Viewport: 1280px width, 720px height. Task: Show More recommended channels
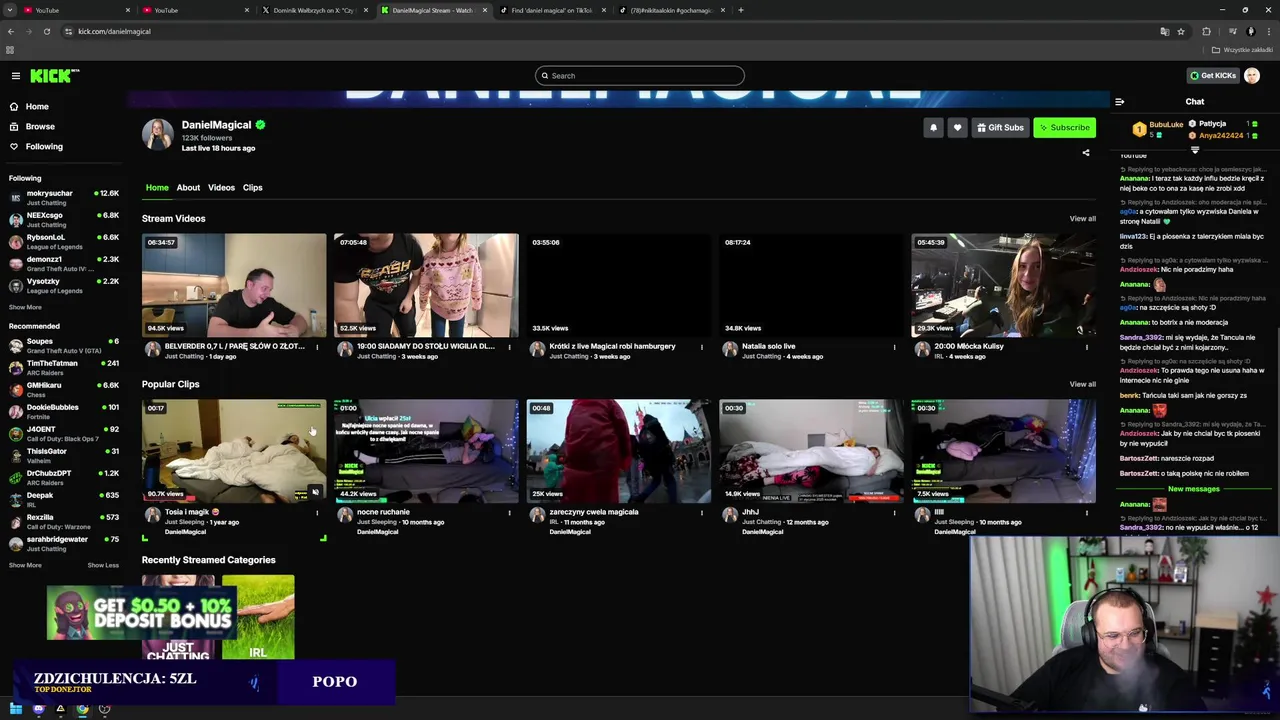pyautogui.click(x=25, y=565)
